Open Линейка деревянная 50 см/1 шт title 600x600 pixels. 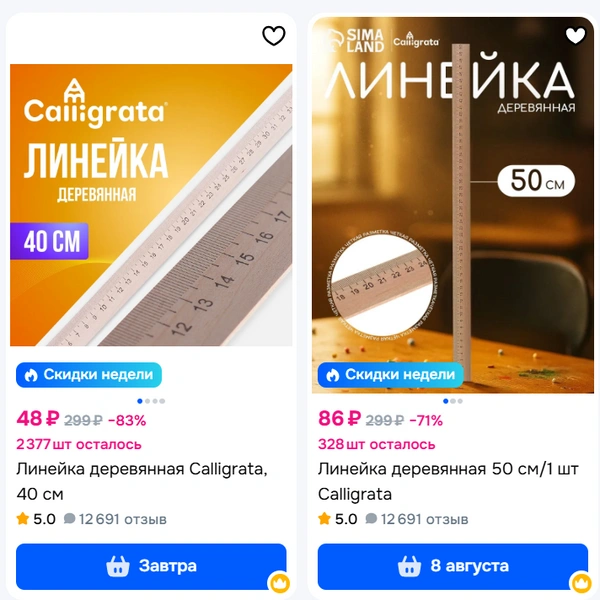(448, 481)
